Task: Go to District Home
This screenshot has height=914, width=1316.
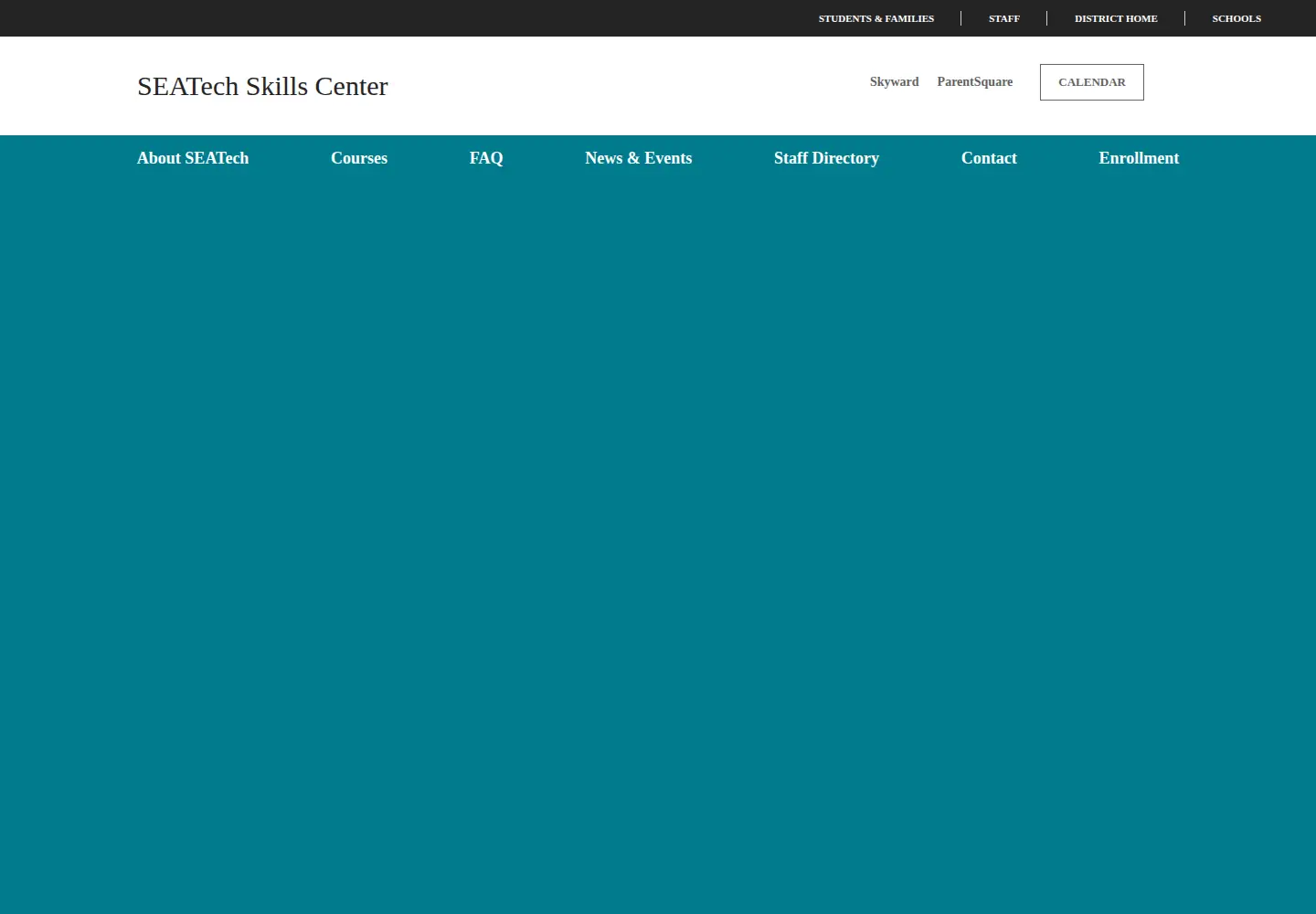Action: (1116, 18)
